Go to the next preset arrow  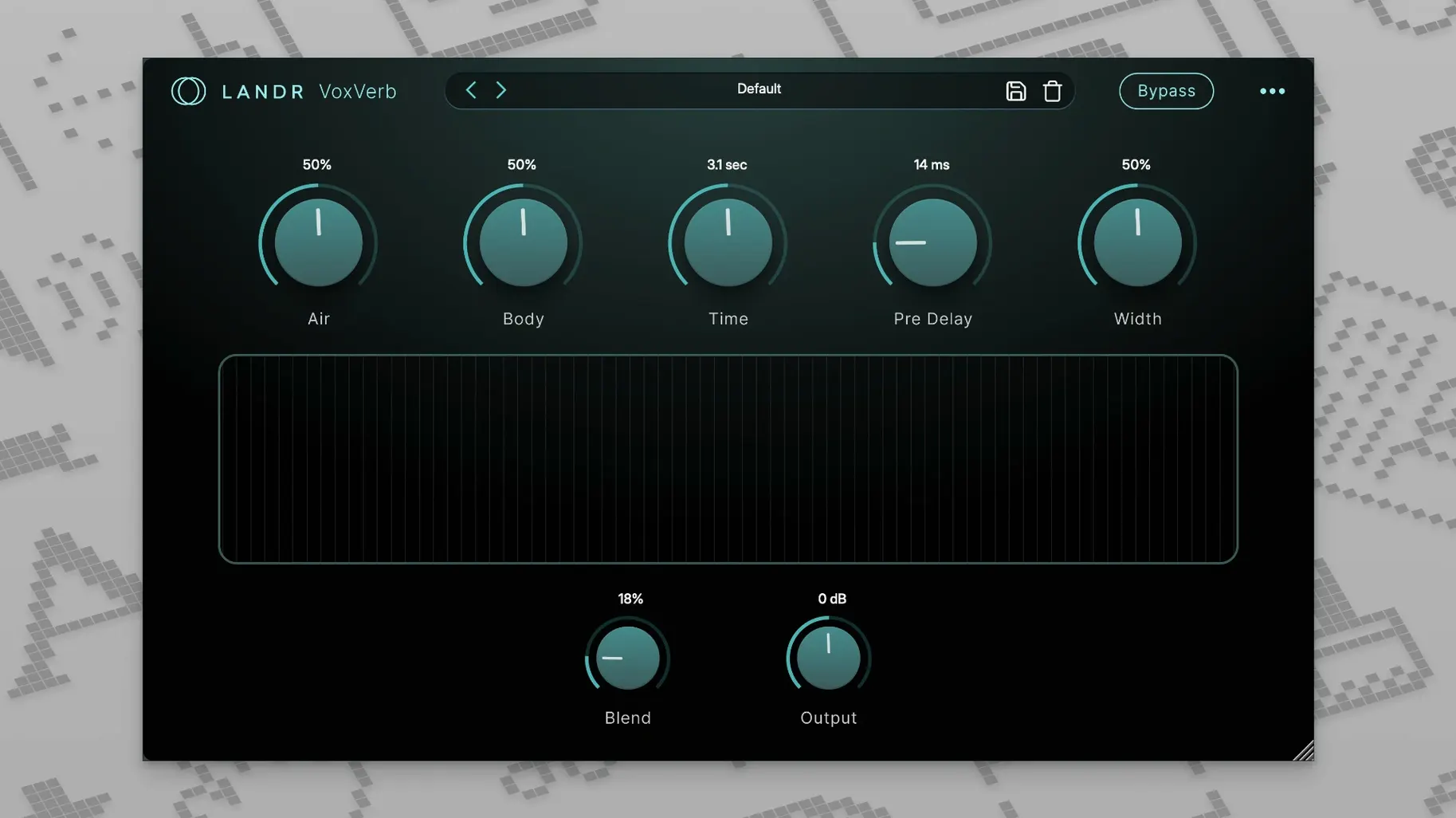coord(500,90)
